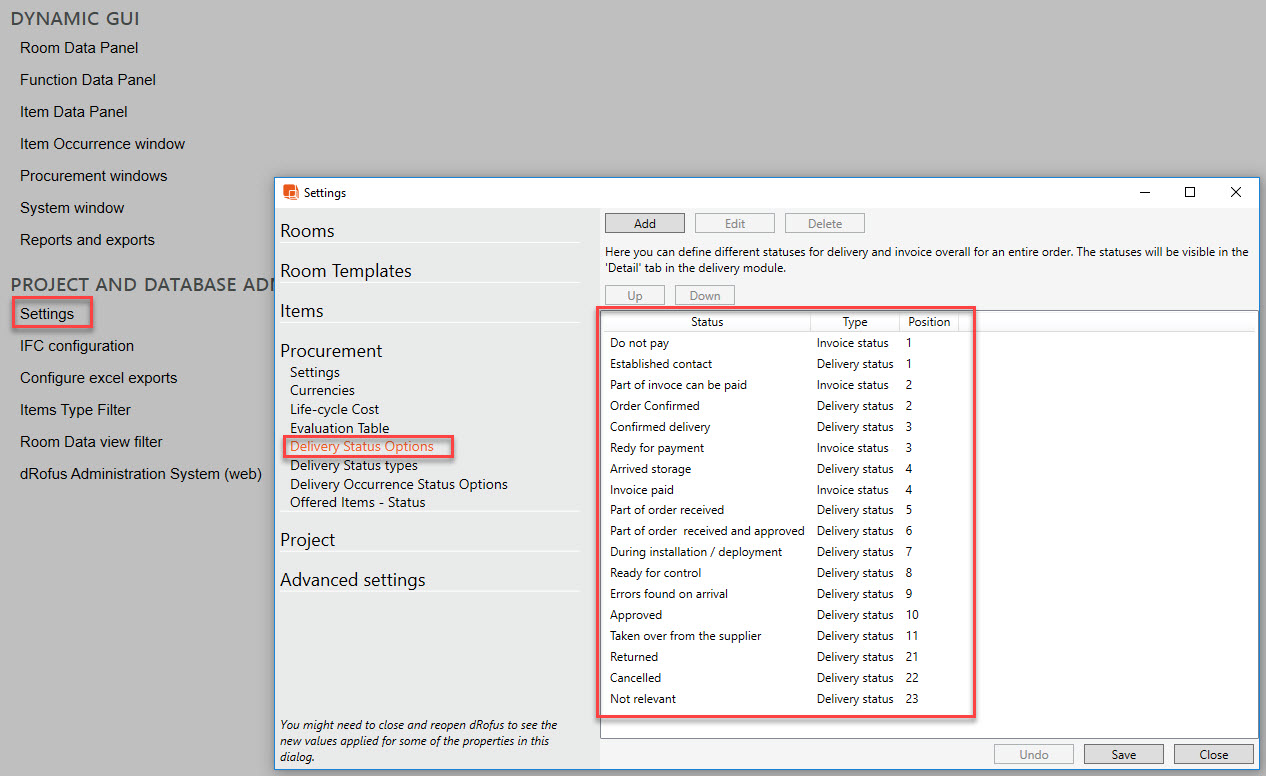Sort list by Position column header
The width and height of the screenshot is (1266, 776).
[x=928, y=322]
